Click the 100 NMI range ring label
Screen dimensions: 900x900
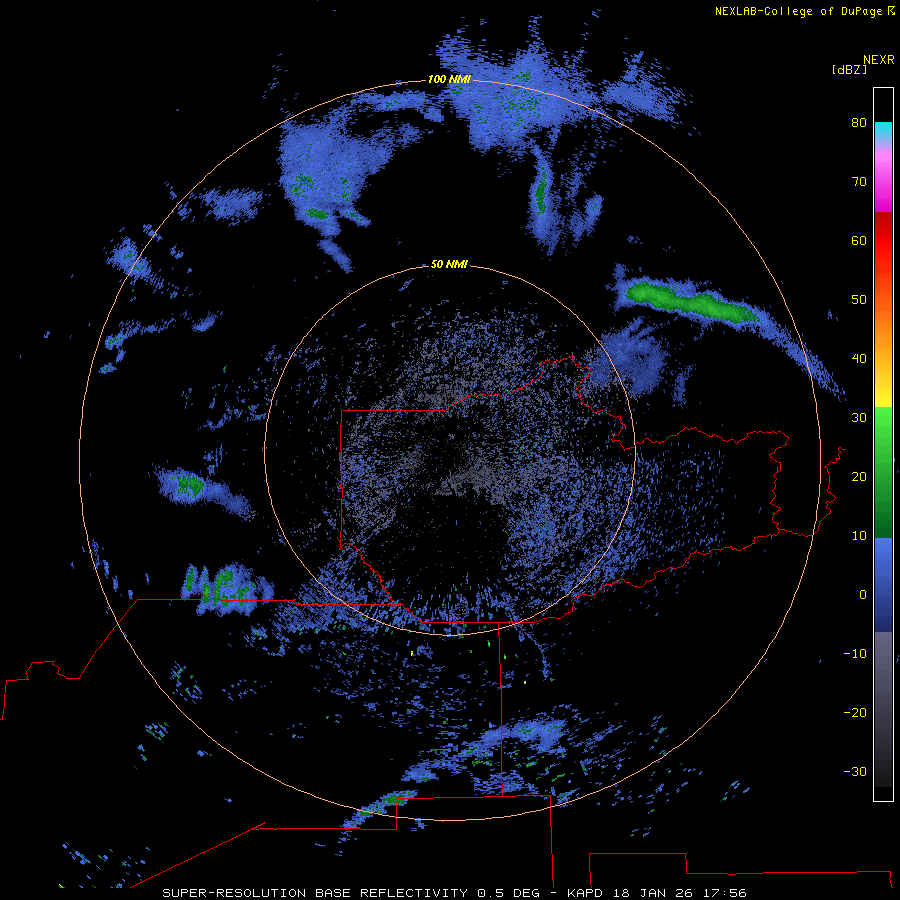pos(449,79)
